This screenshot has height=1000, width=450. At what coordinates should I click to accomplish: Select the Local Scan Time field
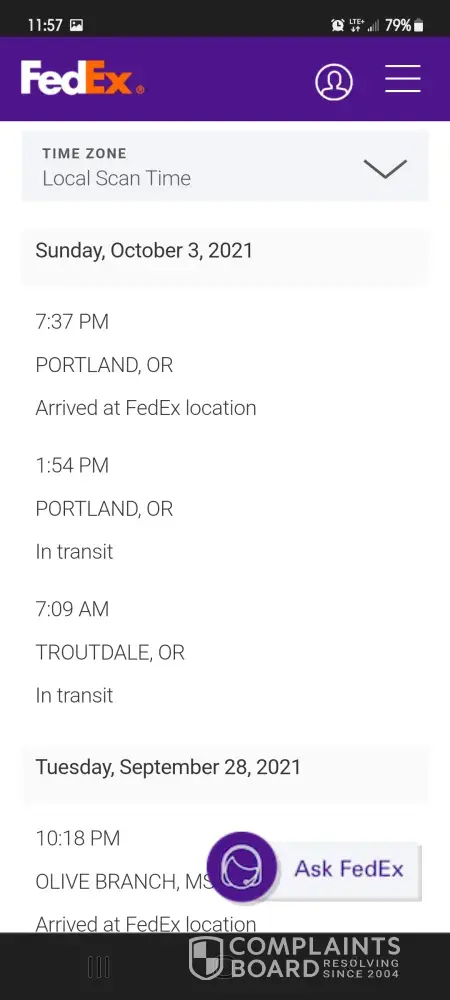tap(225, 166)
